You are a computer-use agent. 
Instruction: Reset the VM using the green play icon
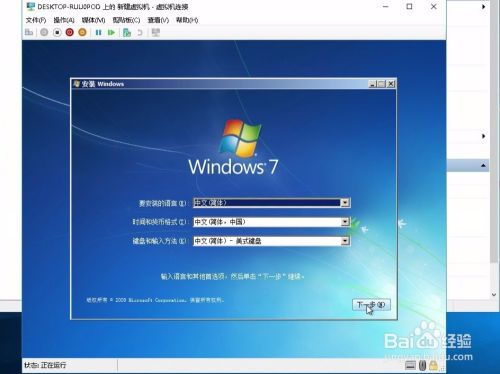(111, 32)
